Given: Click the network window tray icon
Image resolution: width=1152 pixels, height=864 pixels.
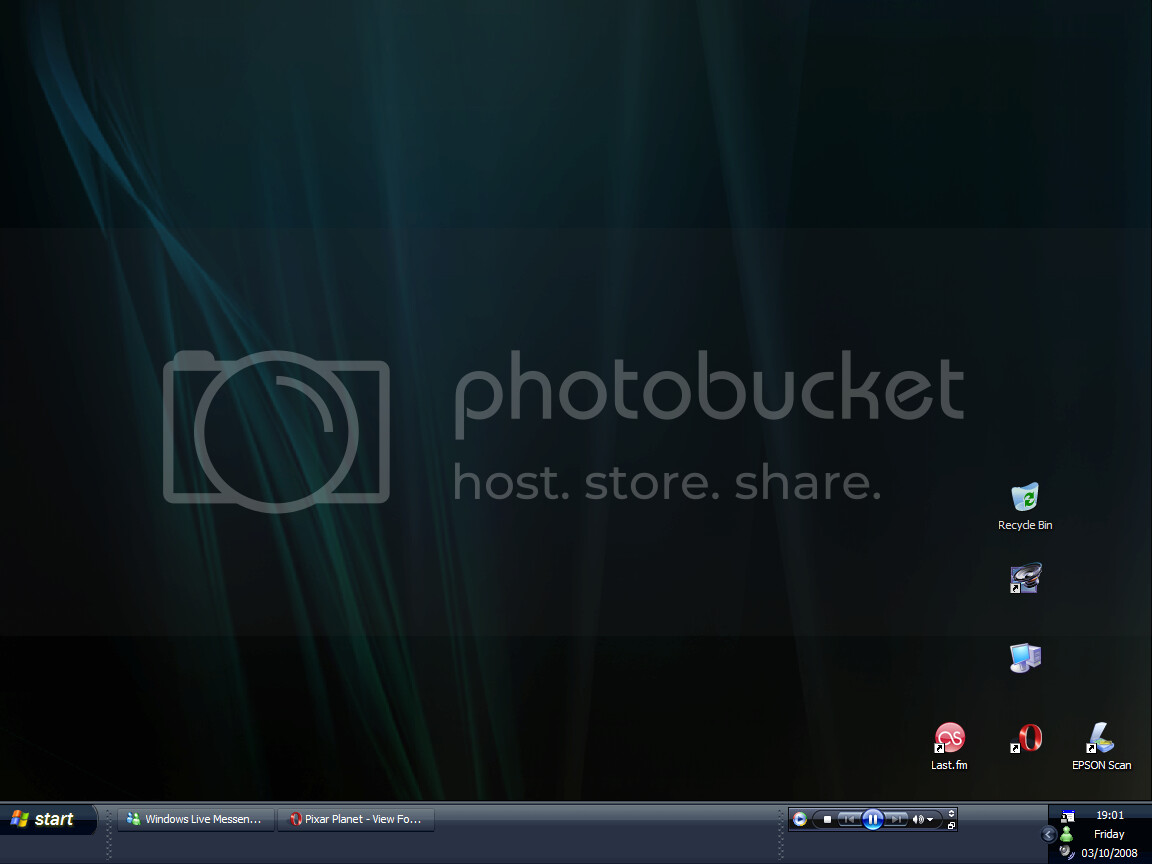Looking at the screenshot, I should point(1067,816).
